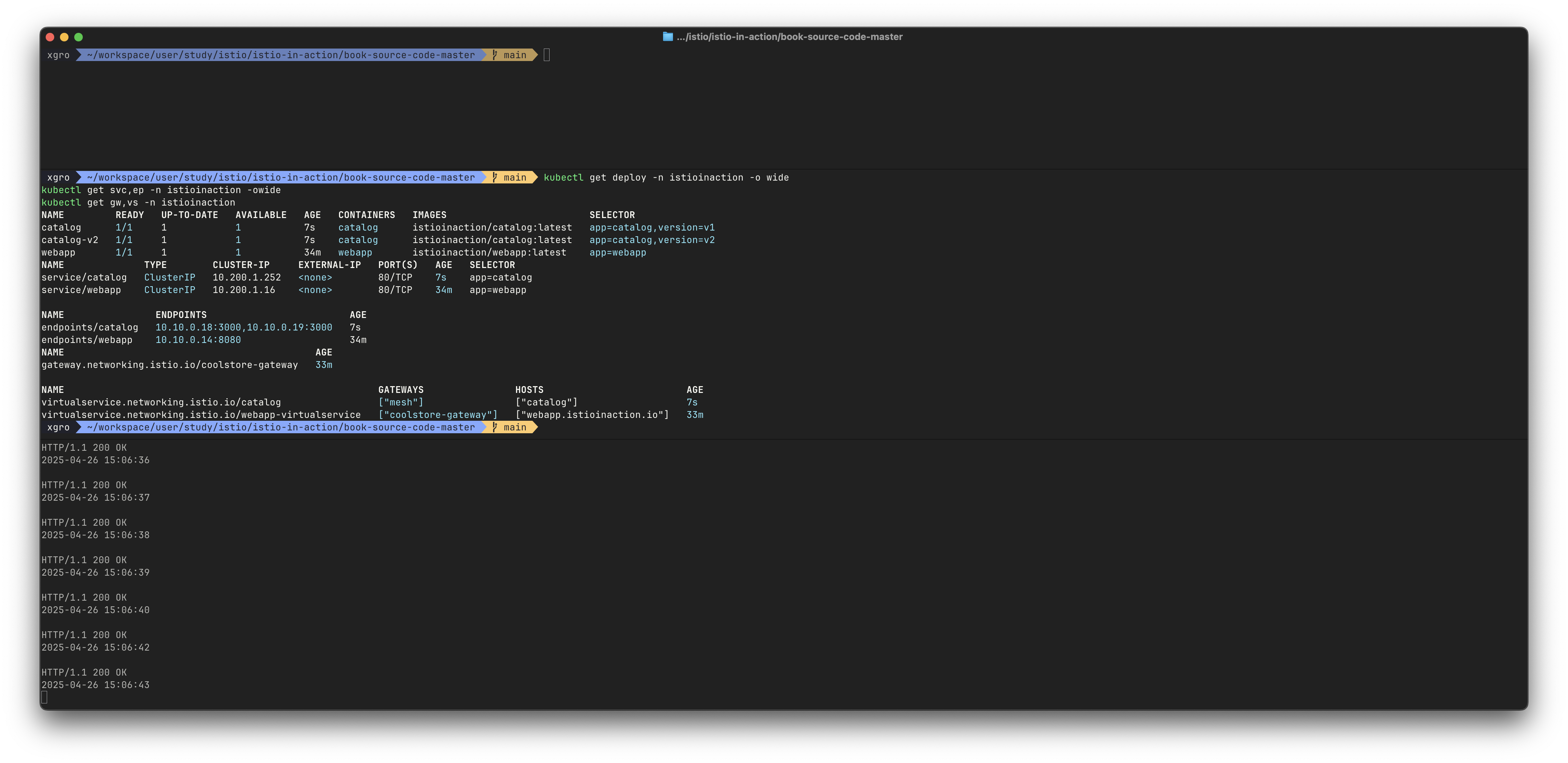Select the 'catalog-v2' deployment name
The image size is (1568, 763).
click(x=69, y=240)
